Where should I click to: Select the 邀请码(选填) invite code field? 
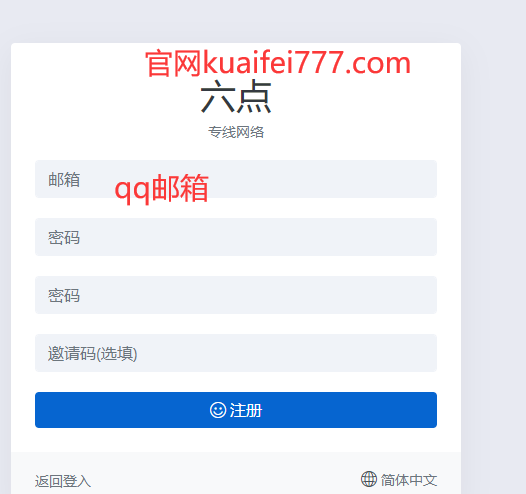coord(236,353)
